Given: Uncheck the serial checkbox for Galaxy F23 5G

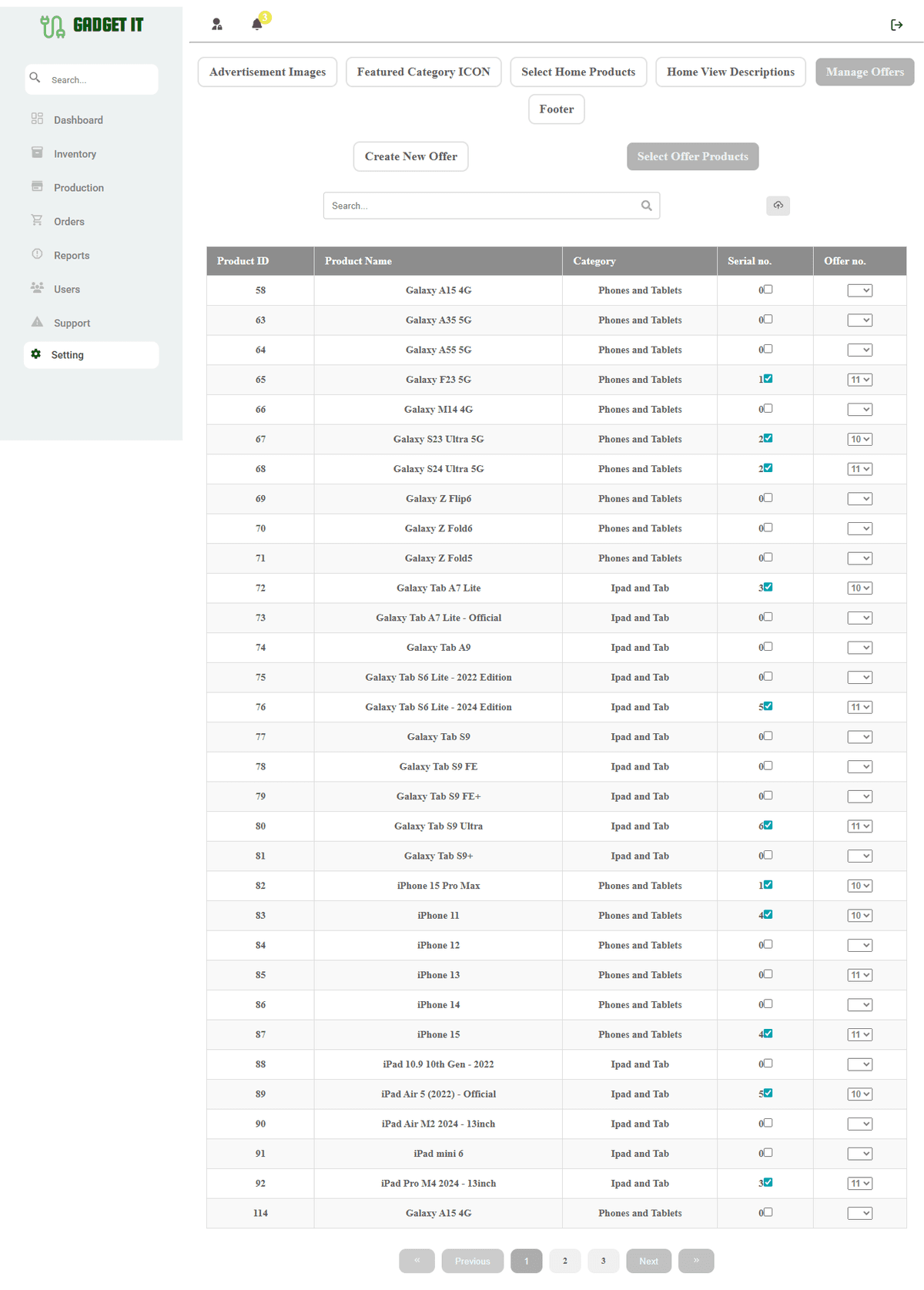Looking at the screenshot, I should click(x=768, y=379).
